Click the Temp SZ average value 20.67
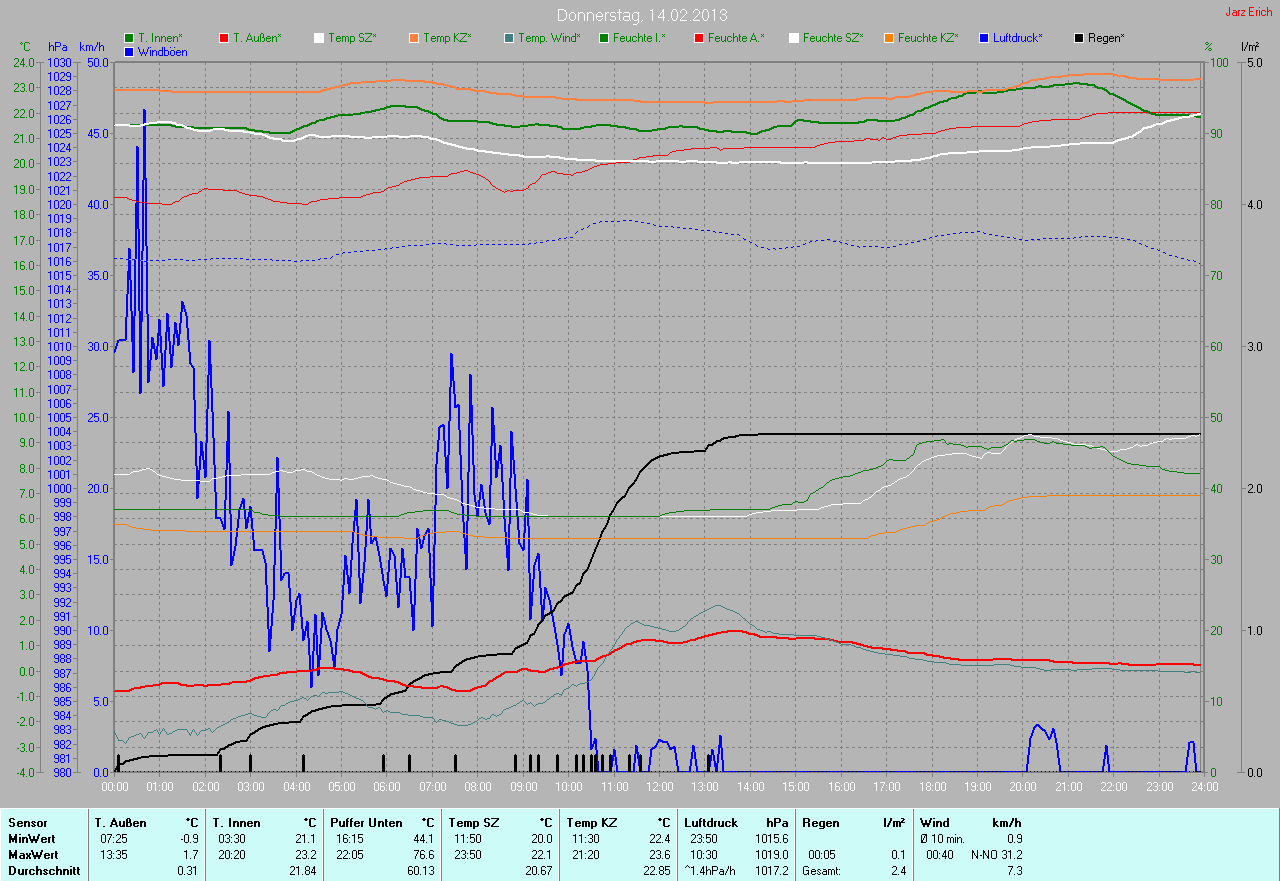Screen dimensions: 1280x881 [x=537, y=871]
